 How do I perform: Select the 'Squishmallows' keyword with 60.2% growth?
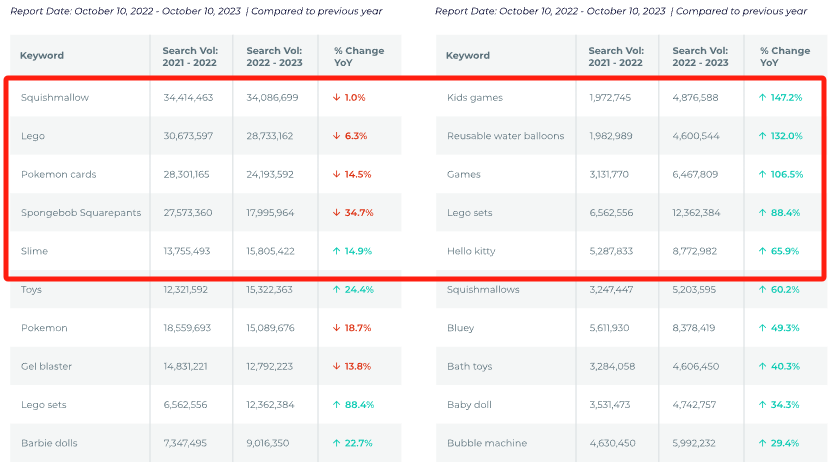point(483,290)
